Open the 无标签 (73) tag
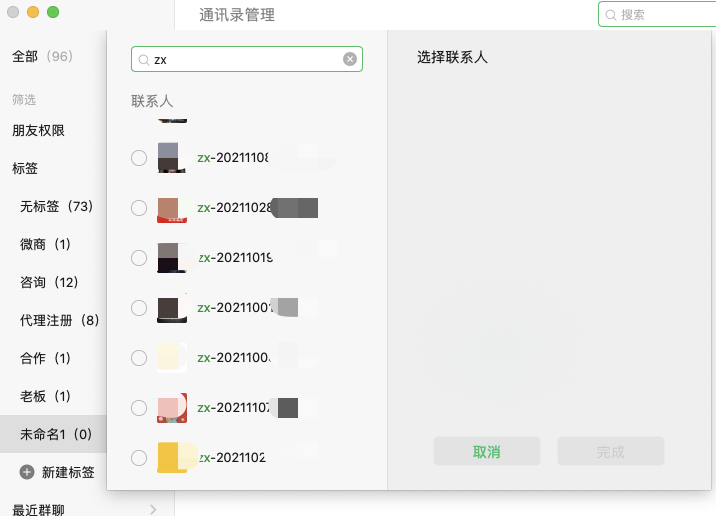This screenshot has height=516, width=716. [56, 206]
